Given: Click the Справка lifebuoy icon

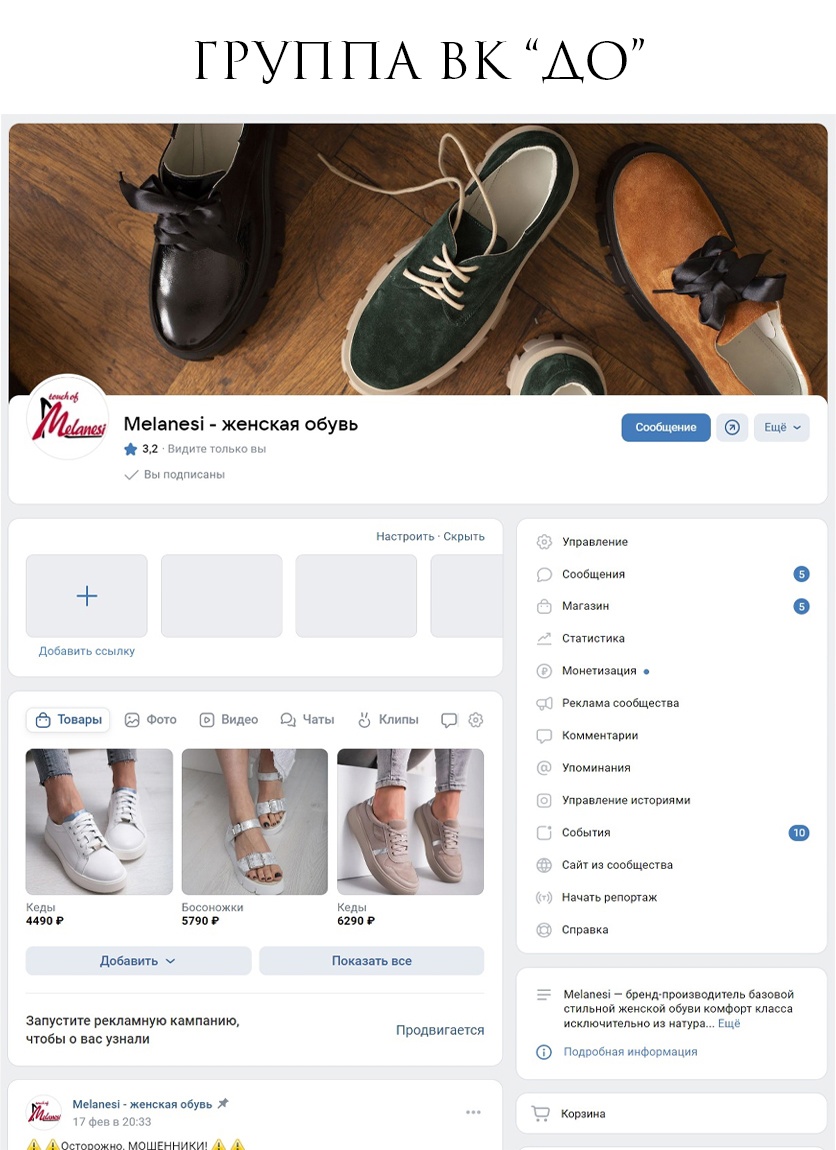Looking at the screenshot, I should 544,930.
